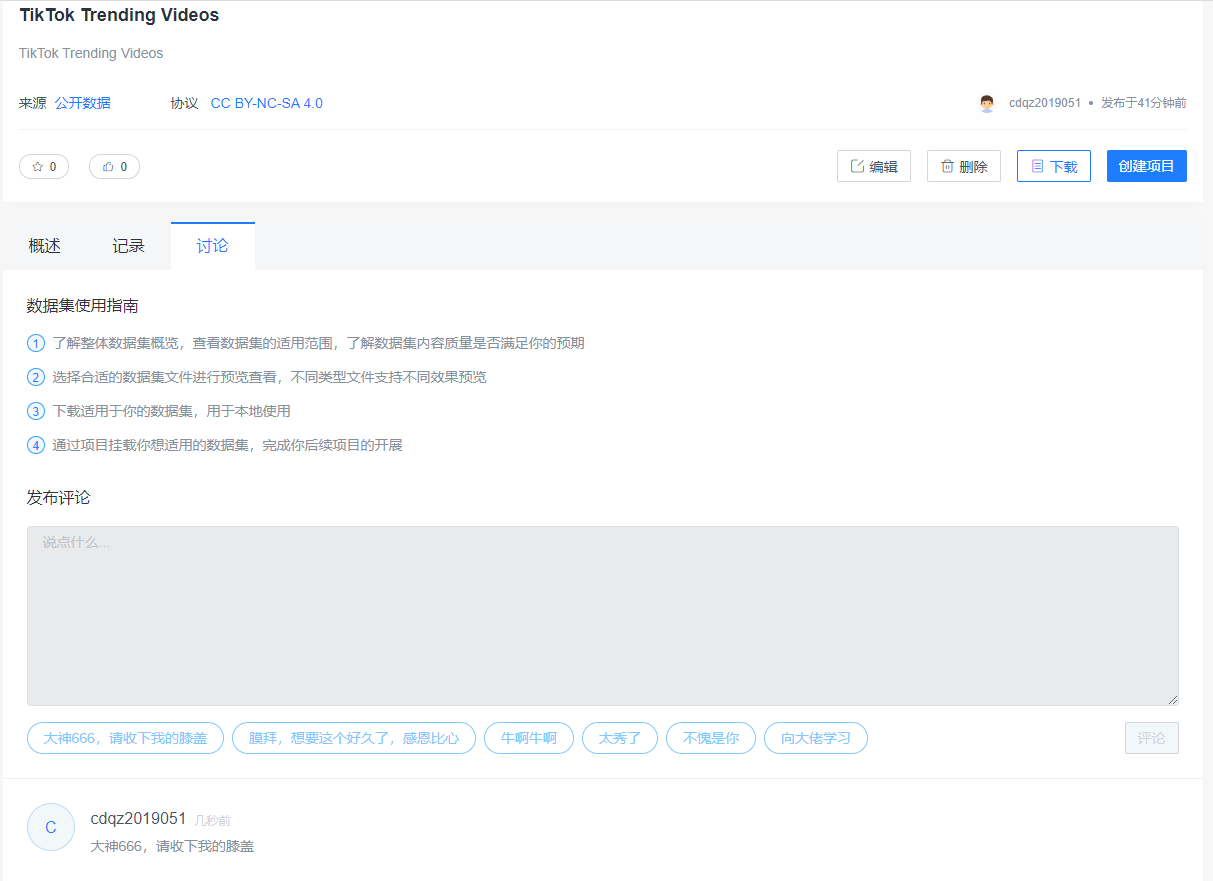Select the 讨论 tab
This screenshot has height=881, width=1213.
pos(213,246)
